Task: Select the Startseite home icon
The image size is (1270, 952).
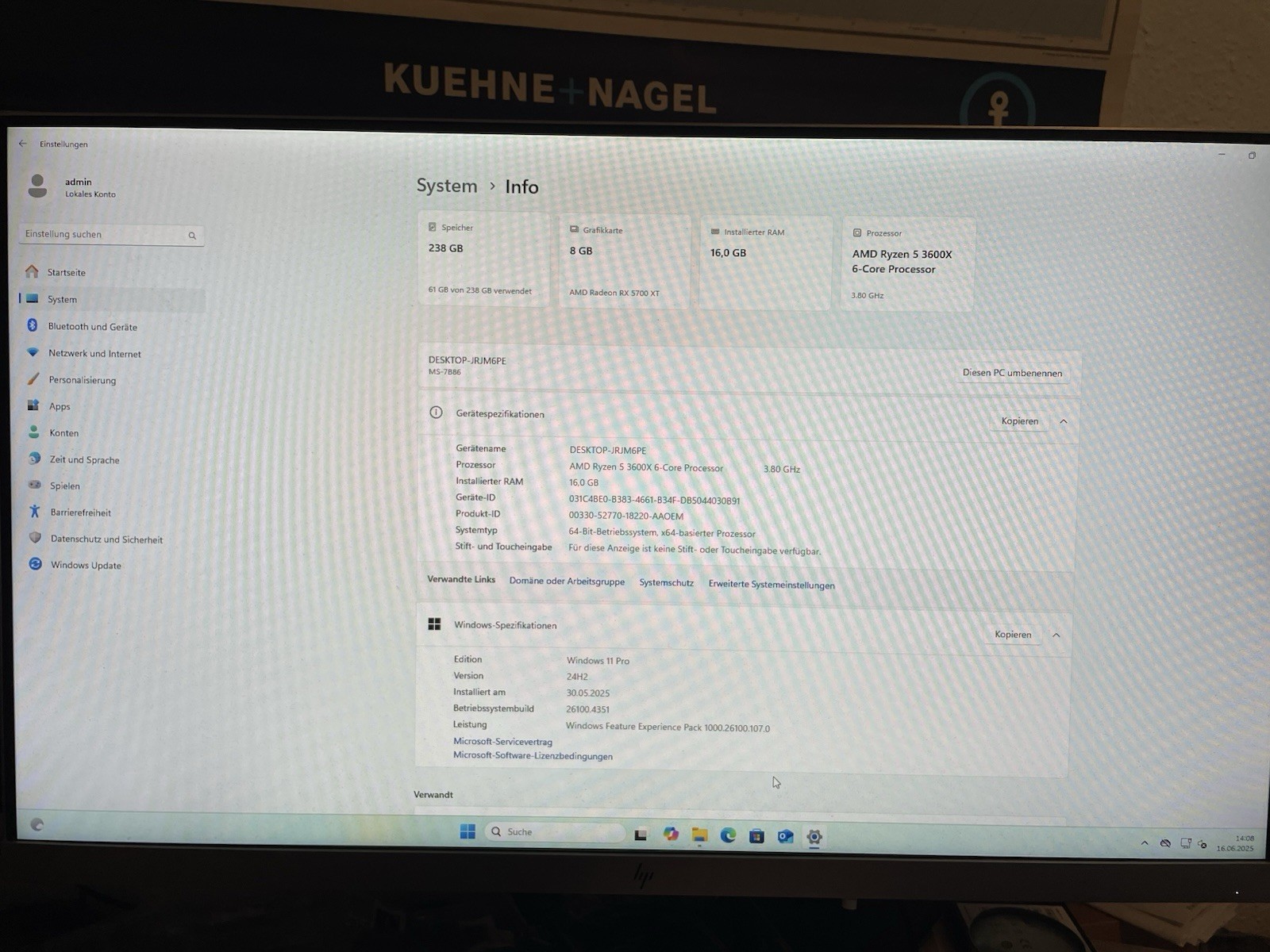Action: (x=32, y=271)
